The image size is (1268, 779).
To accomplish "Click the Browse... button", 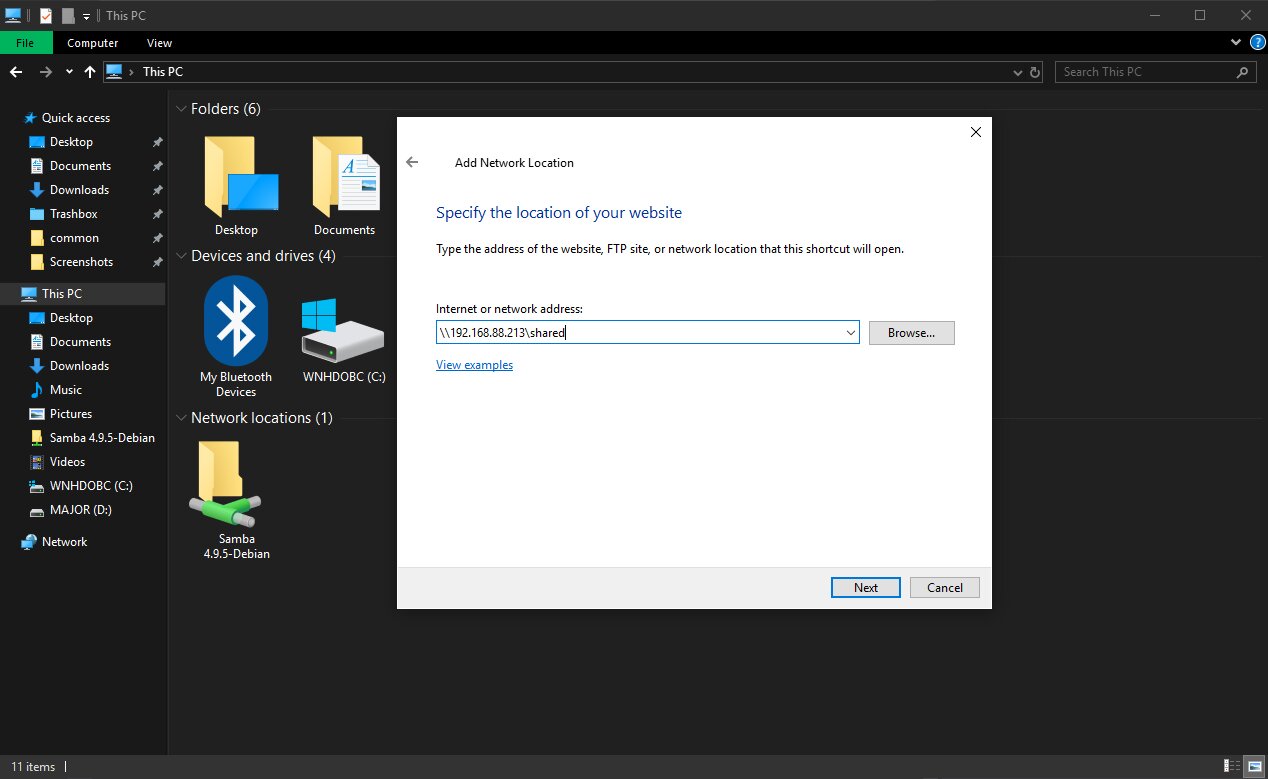I will (911, 333).
